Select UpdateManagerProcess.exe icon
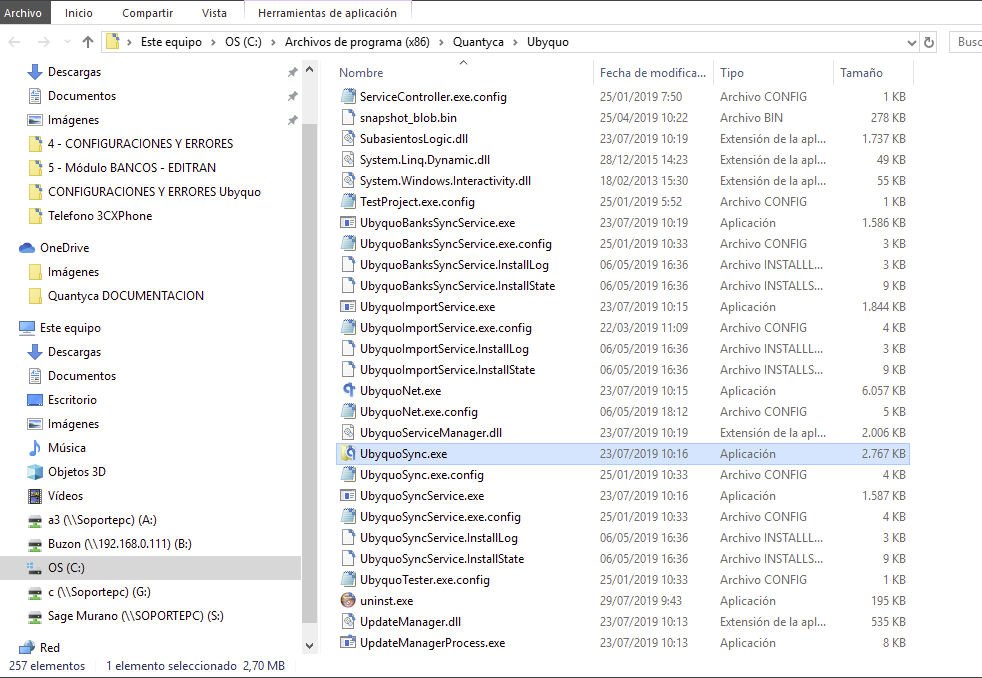This screenshot has height=678, width=982. [348, 642]
